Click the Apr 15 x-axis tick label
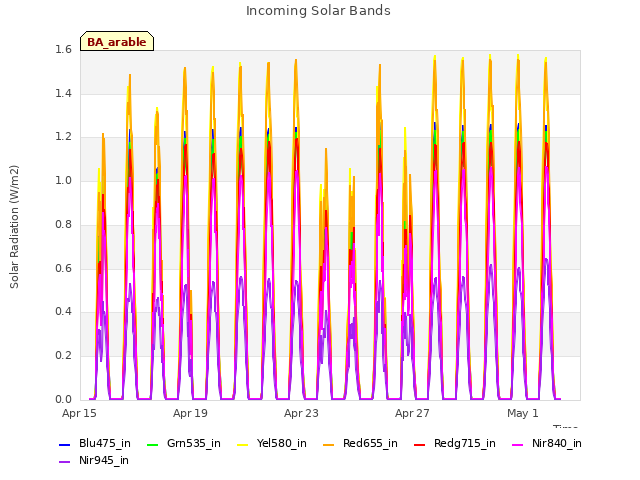640x480 pixels. (79, 413)
